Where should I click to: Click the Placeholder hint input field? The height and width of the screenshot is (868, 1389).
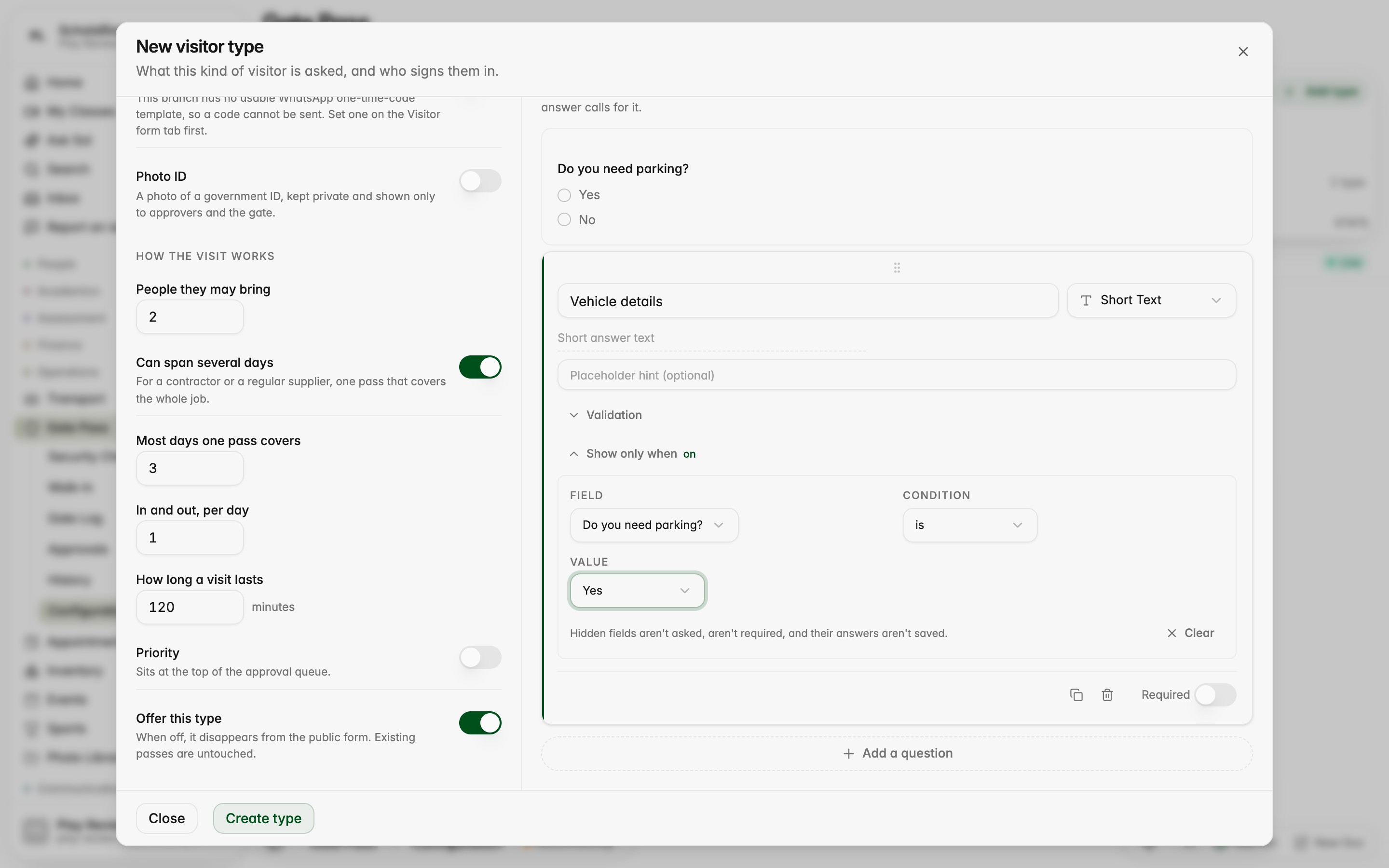tap(897, 375)
